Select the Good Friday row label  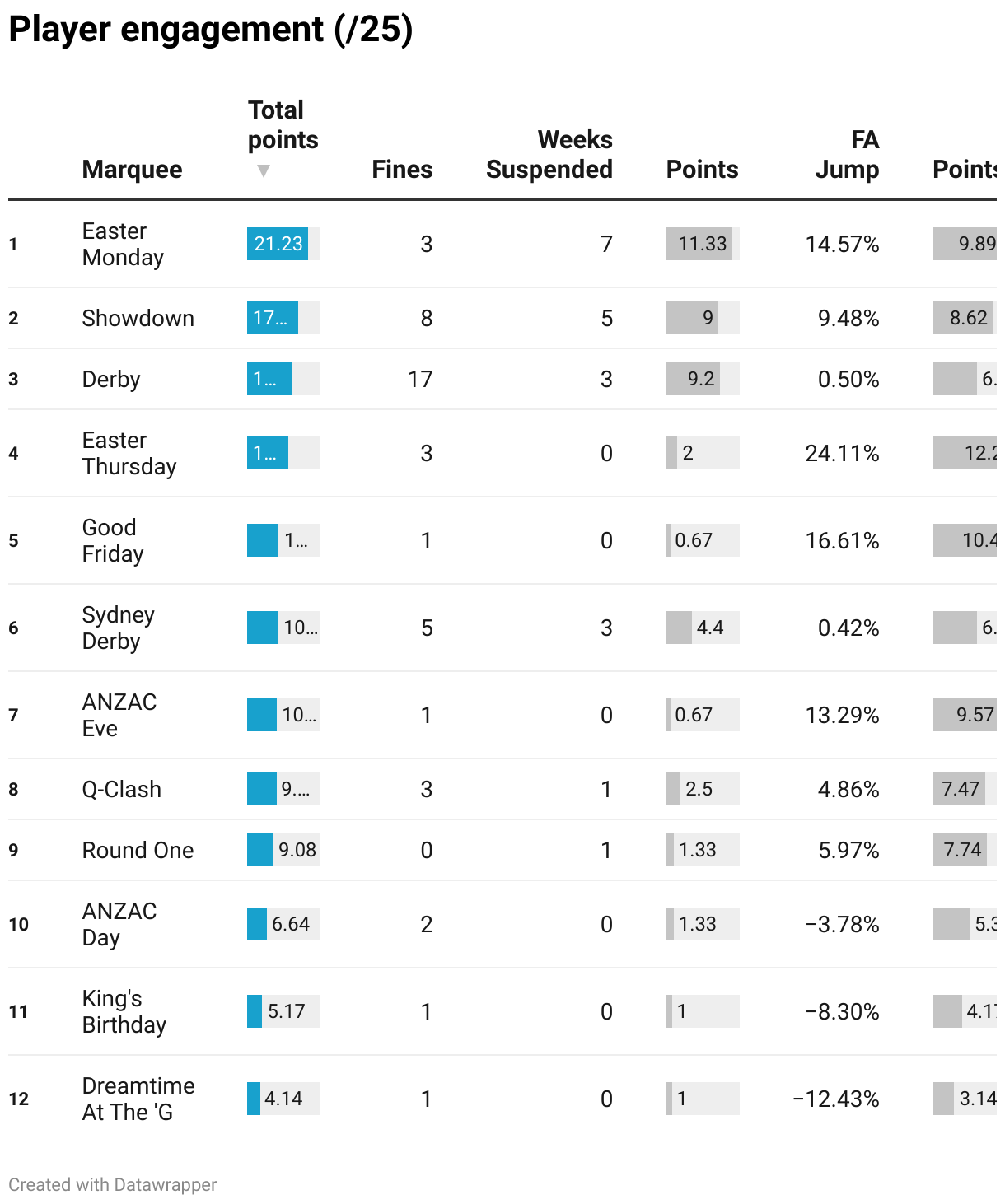click(x=113, y=540)
